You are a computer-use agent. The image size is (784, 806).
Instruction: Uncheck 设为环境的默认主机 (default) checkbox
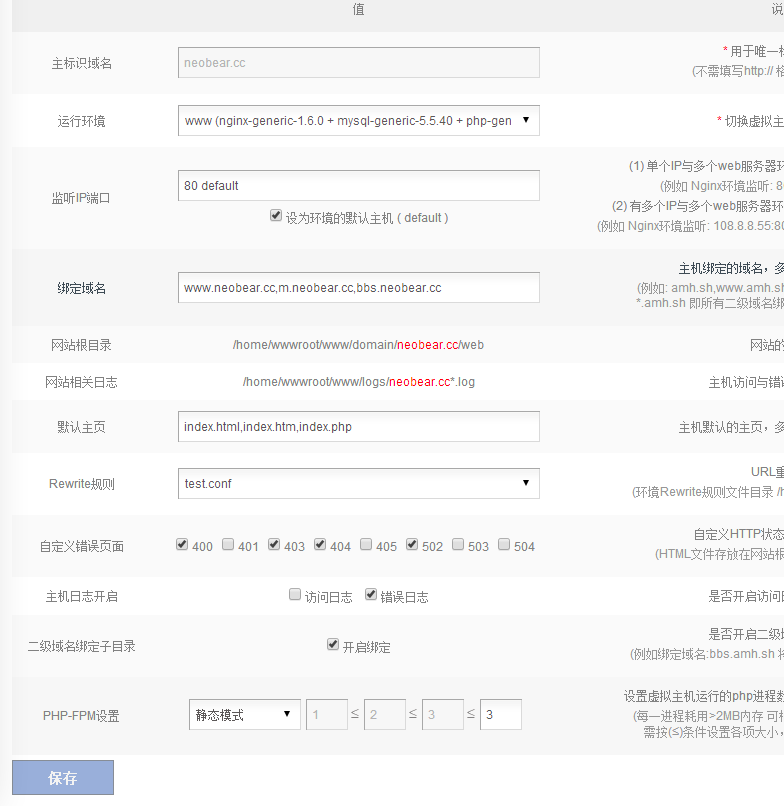tap(276, 215)
